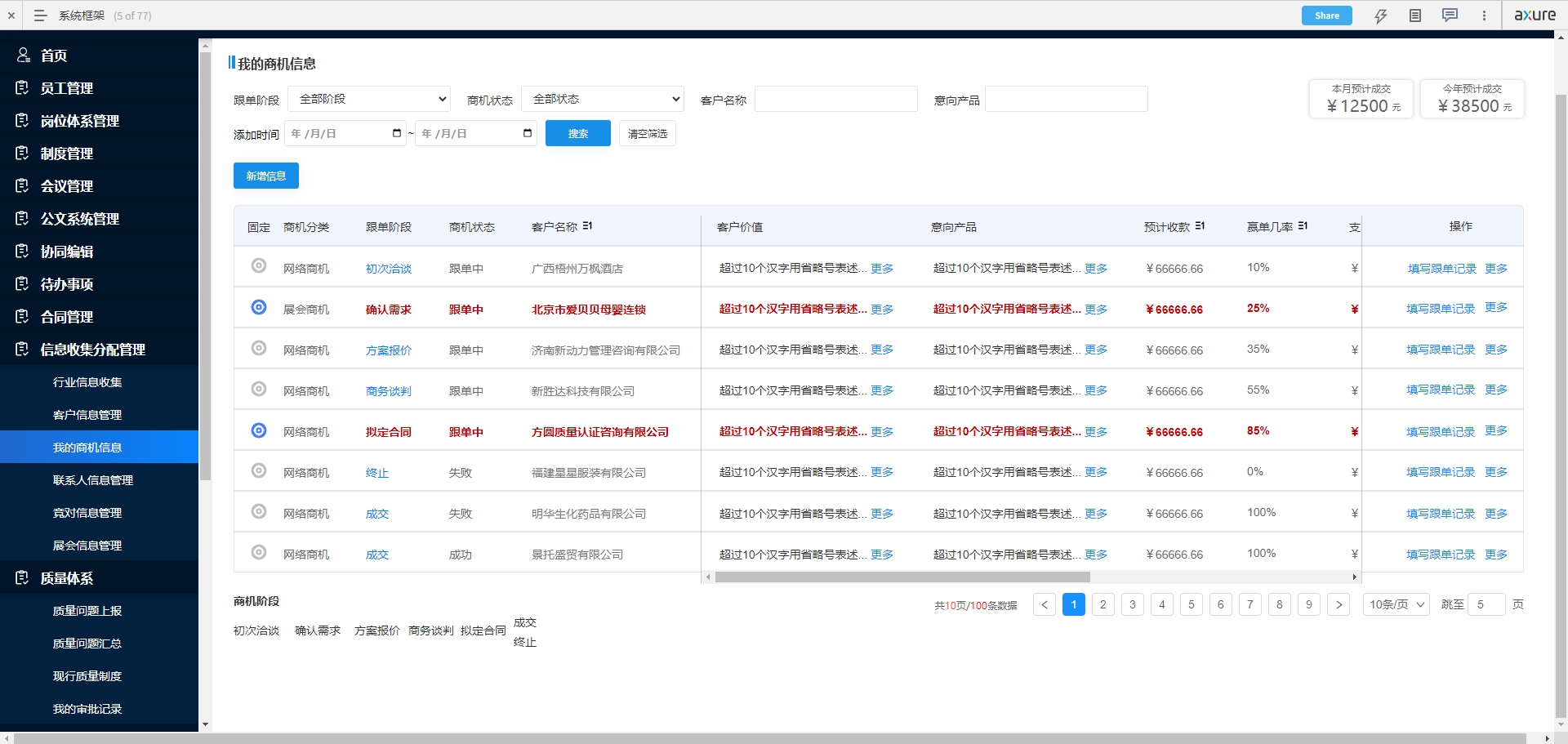Click the icon beside 合同管理
Viewport: 1568px width, 744px height.
[x=23, y=316]
